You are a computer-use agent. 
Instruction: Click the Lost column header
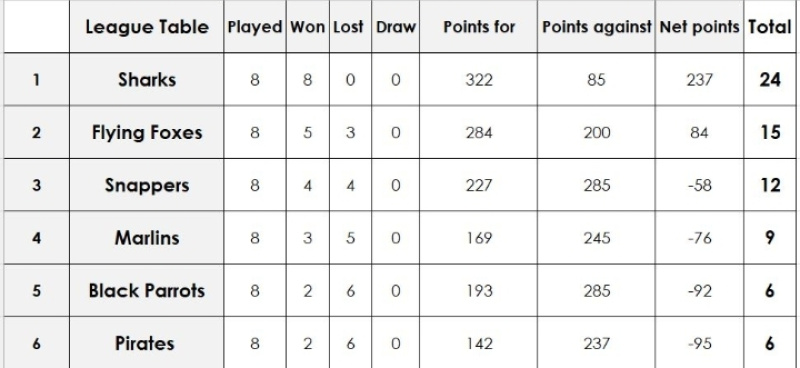click(x=350, y=27)
